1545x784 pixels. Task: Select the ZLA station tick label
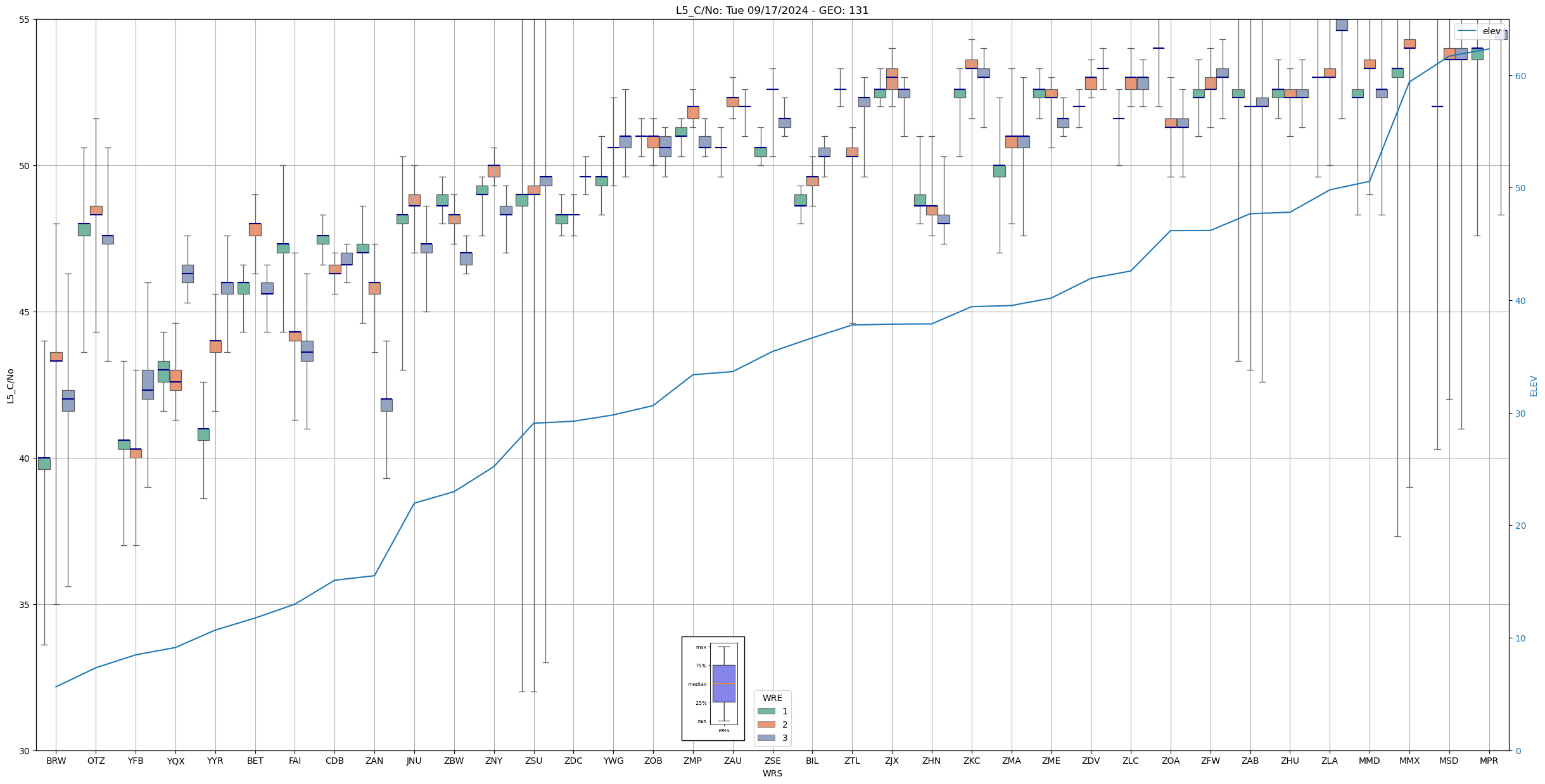(x=1330, y=761)
